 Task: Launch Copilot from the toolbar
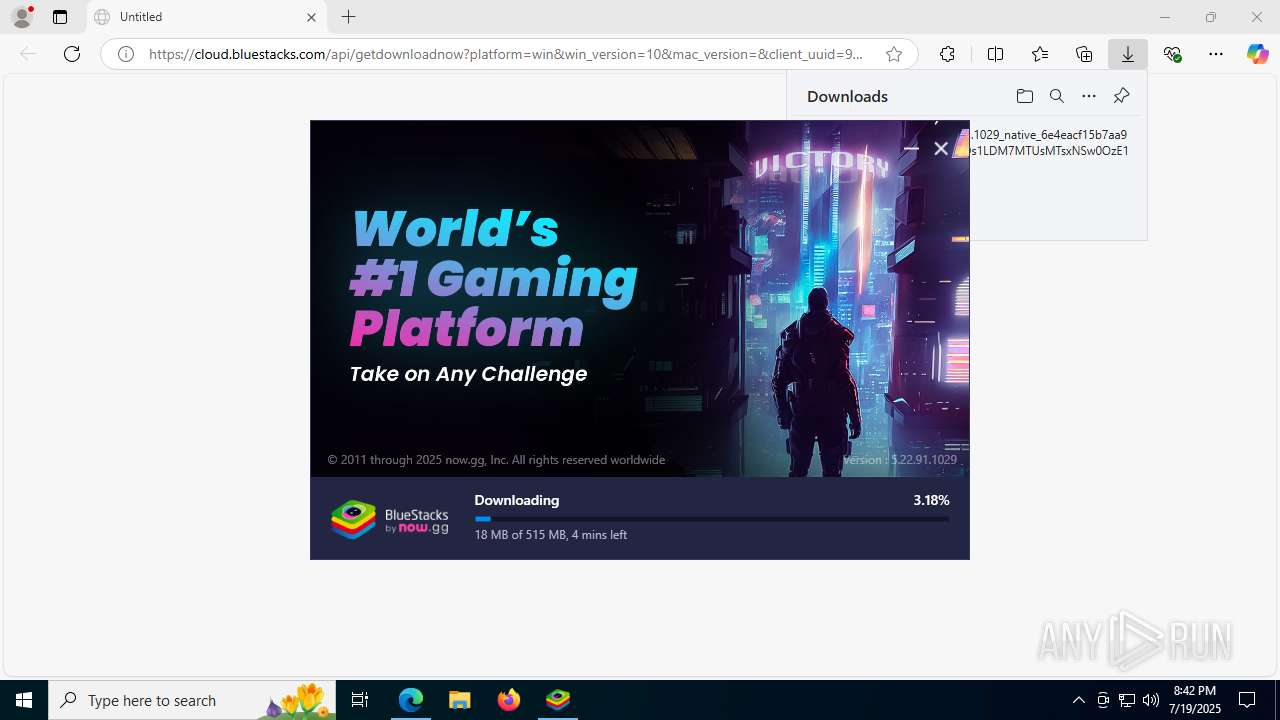tap(1257, 54)
